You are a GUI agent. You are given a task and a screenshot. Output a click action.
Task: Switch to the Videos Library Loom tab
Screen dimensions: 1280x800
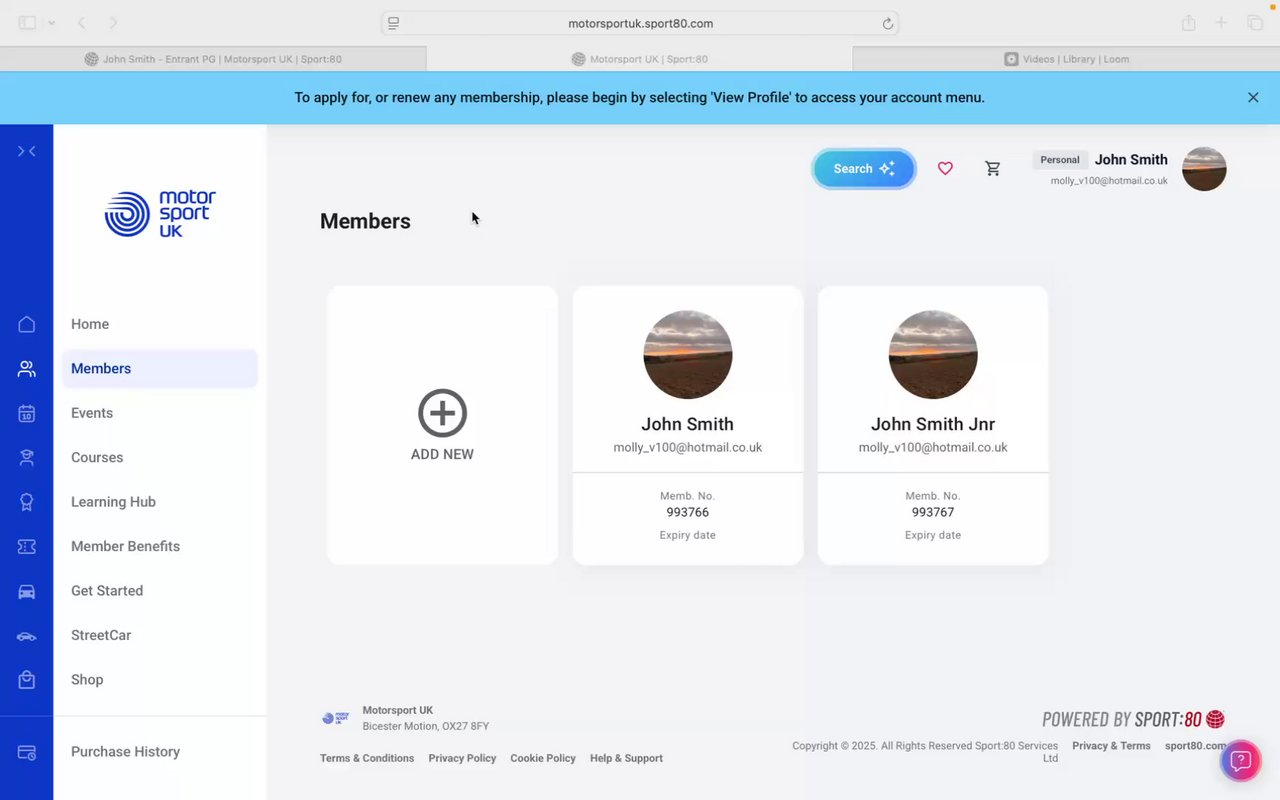coord(1066,59)
